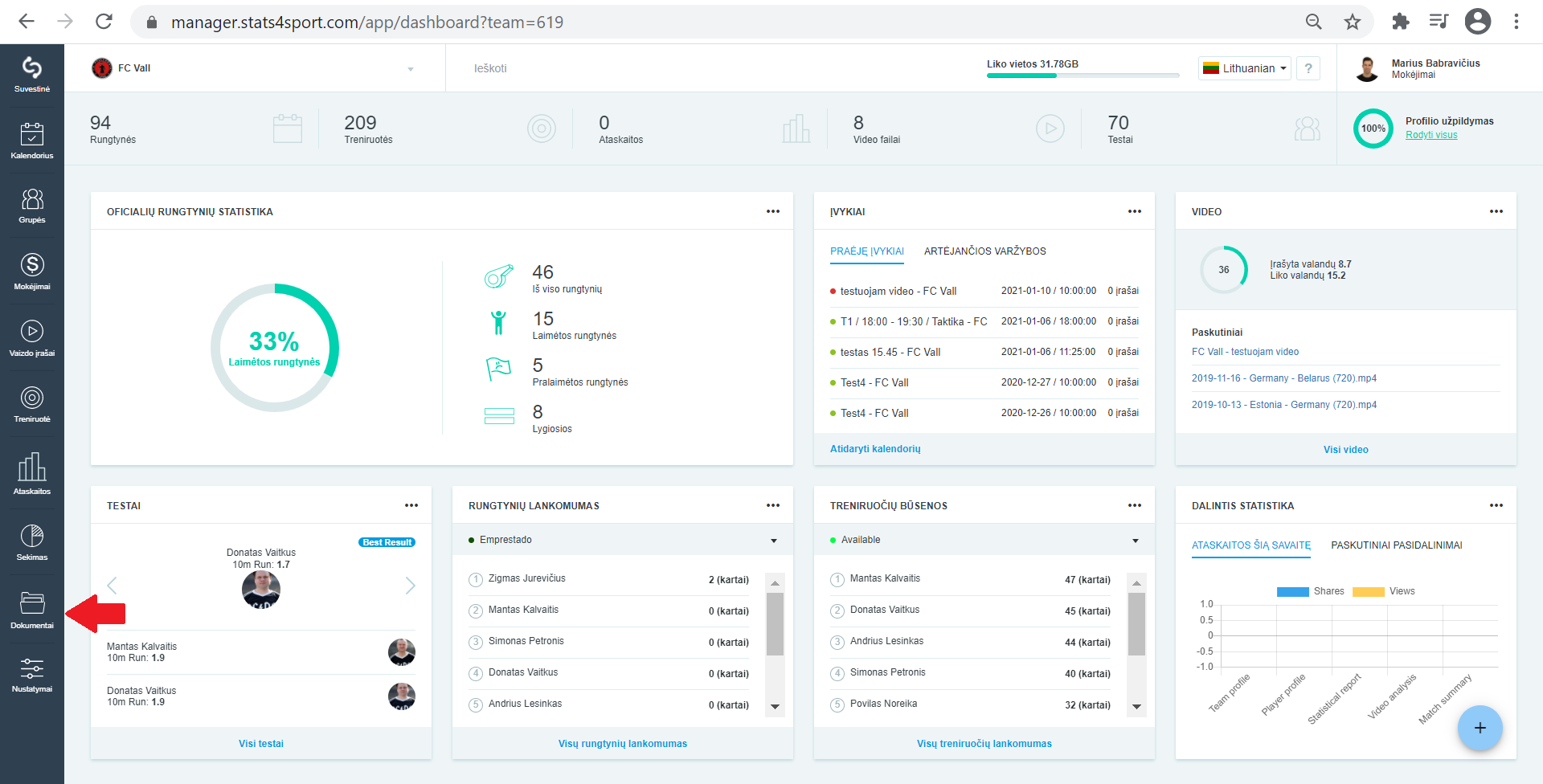The width and height of the screenshot is (1543, 784).
Task: Open options of Rungtynių lankomumas panel
Action: (x=772, y=505)
